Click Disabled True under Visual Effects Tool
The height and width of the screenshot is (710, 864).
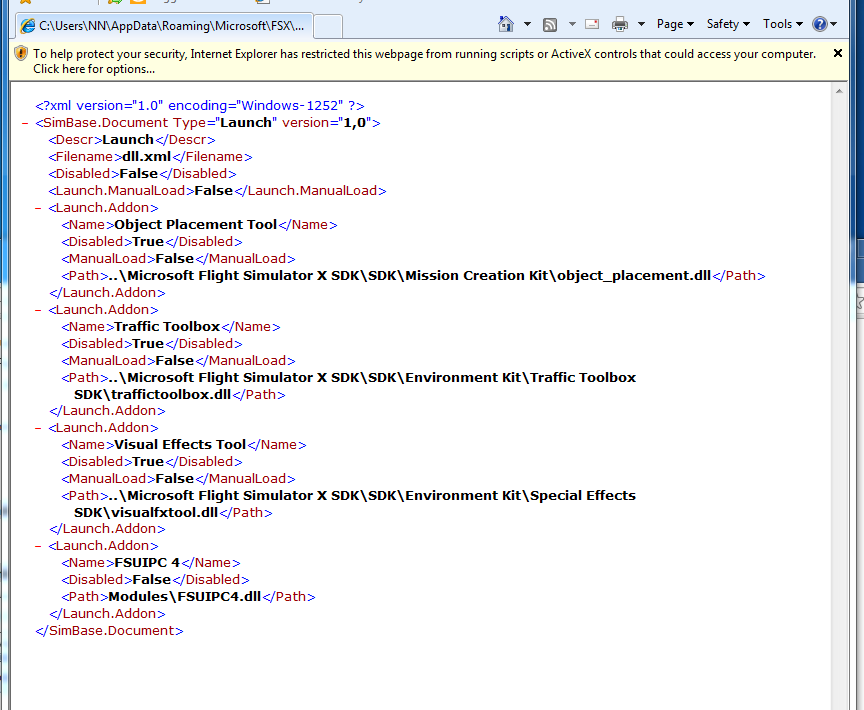click(152, 462)
